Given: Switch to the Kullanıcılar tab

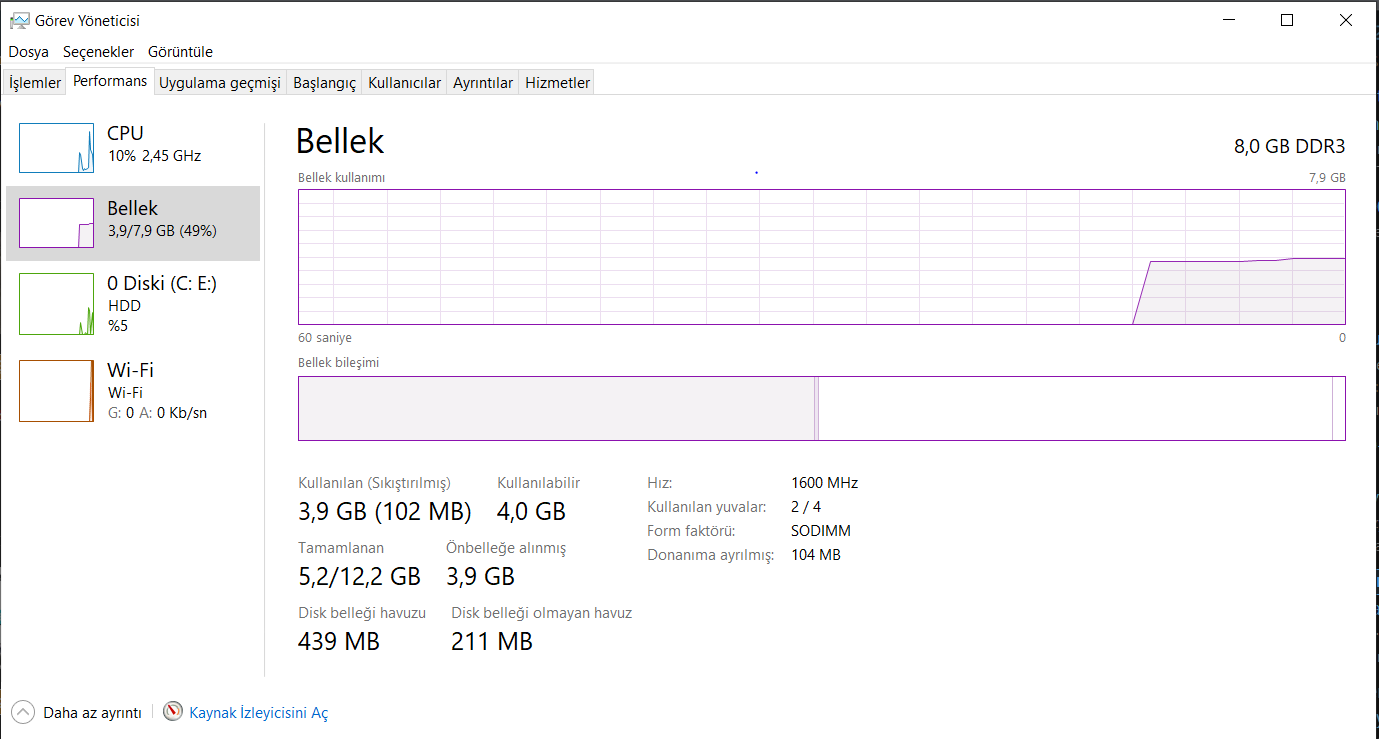Looking at the screenshot, I should (x=404, y=83).
